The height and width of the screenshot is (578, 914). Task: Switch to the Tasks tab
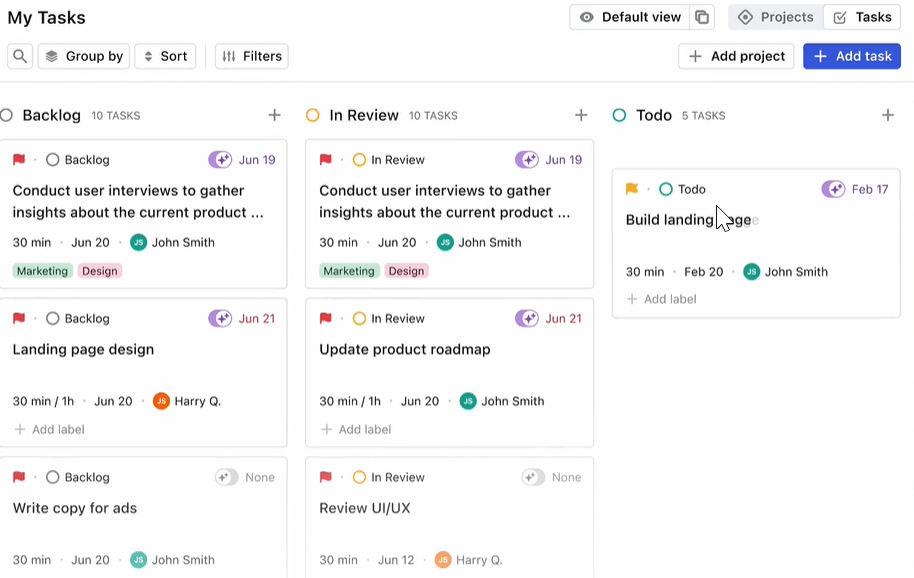pyautogui.click(x=863, y=17)
